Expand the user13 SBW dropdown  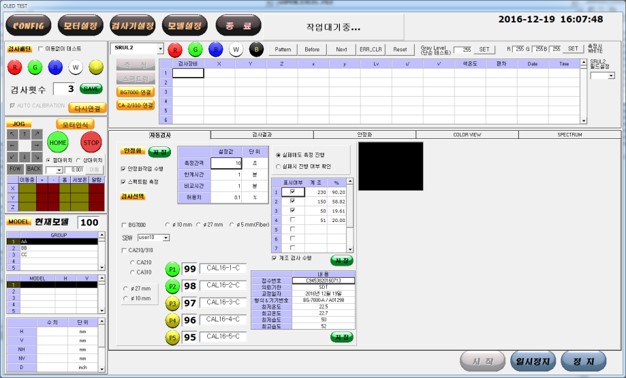point(154,237)
